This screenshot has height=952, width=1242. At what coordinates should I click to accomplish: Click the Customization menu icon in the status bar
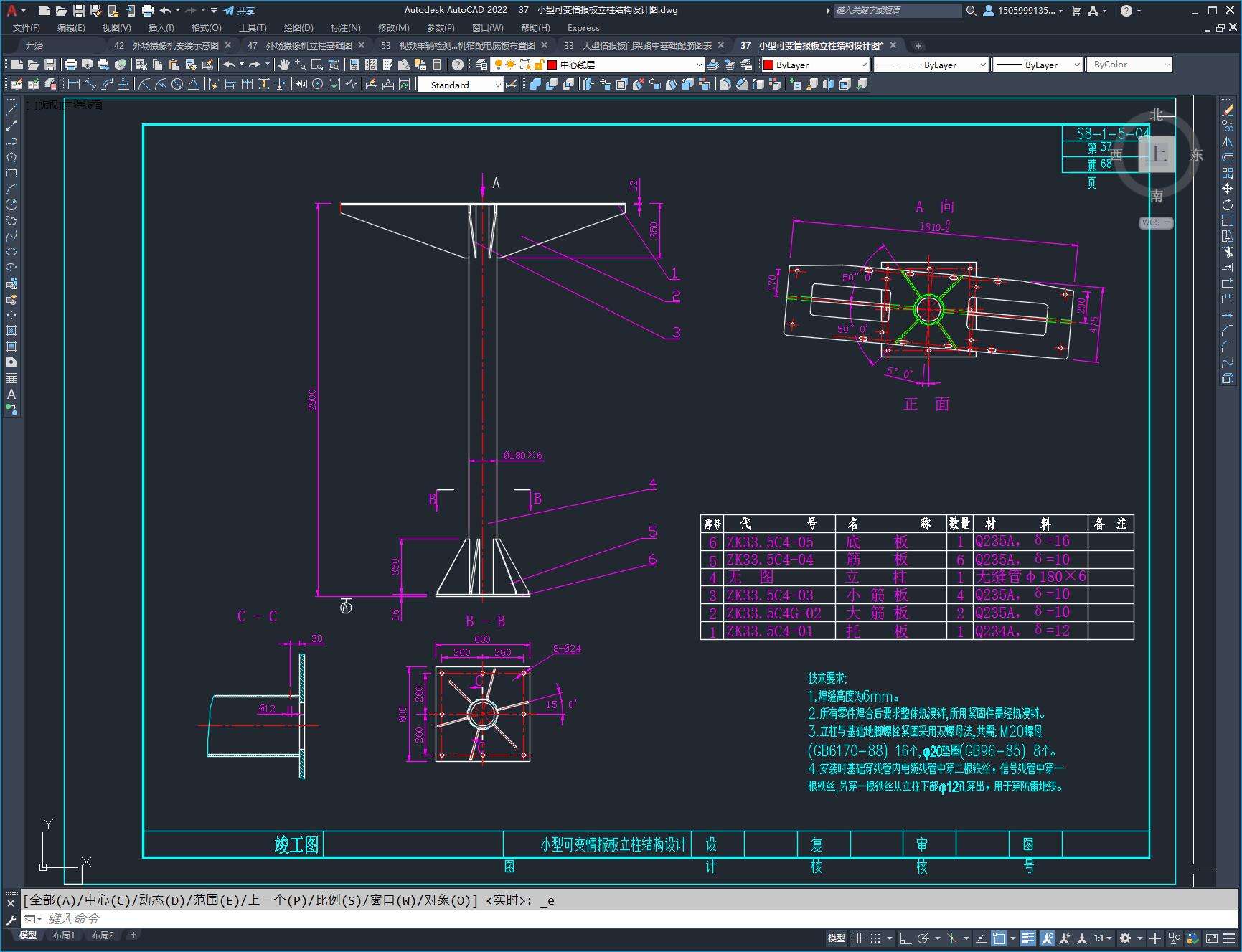tap(1228, 938)
